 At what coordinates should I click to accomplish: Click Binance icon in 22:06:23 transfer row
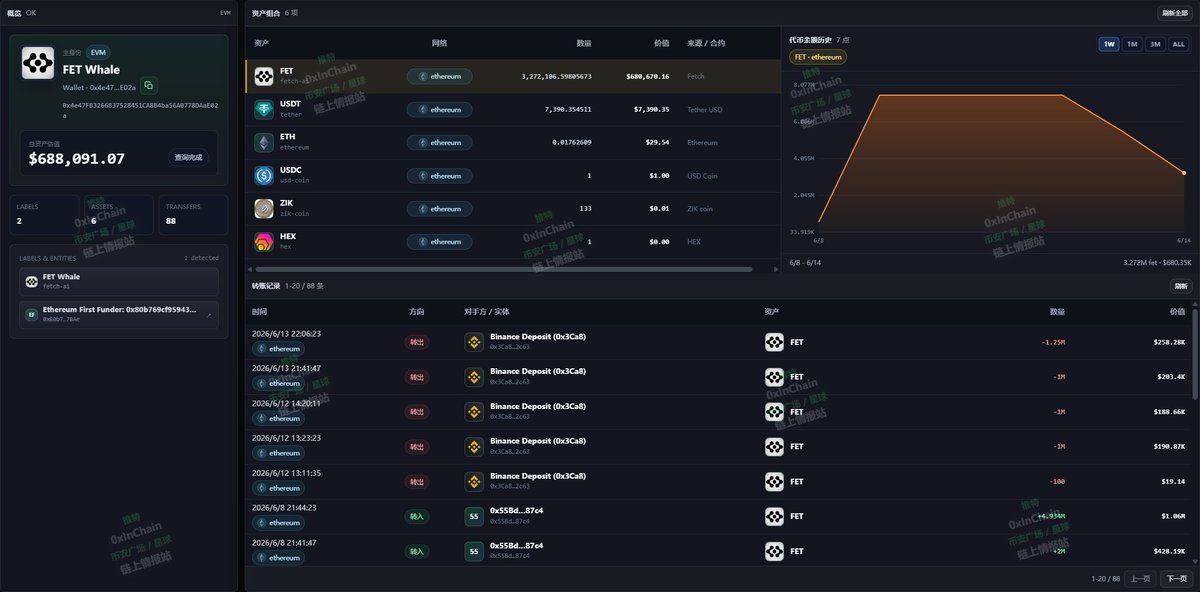coord(474,342)
